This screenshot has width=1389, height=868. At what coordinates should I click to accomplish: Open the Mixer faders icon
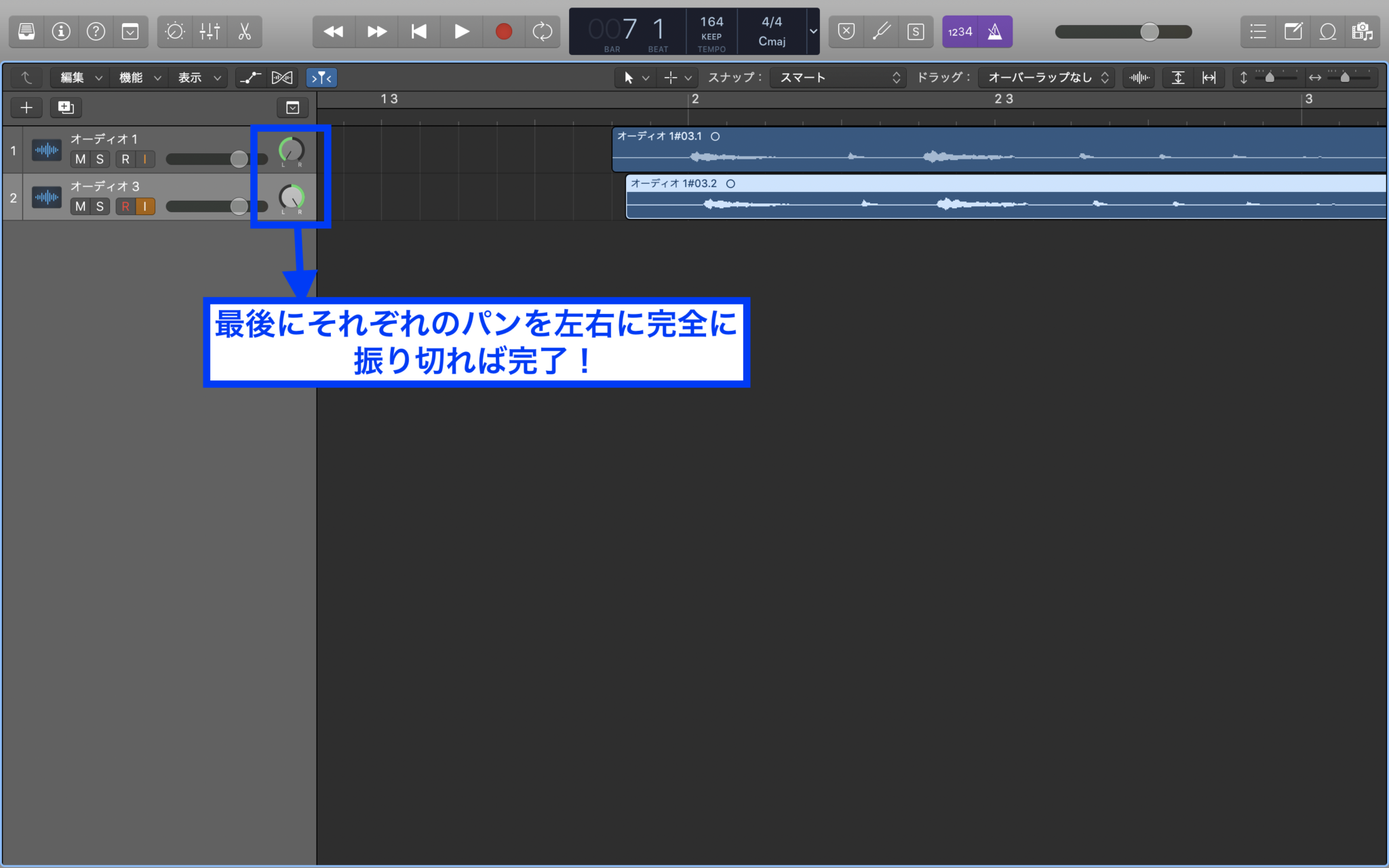(210, 31)
